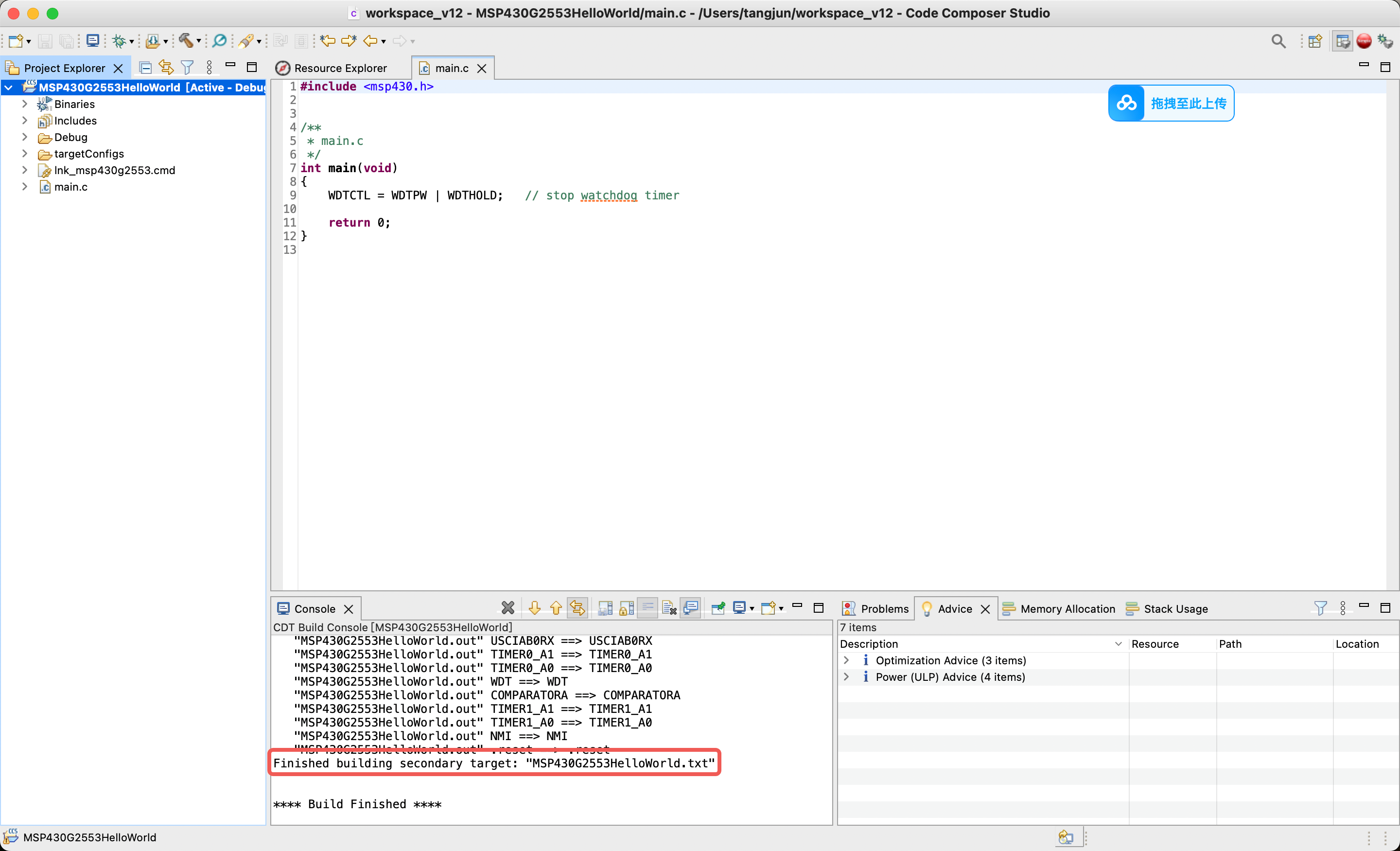Jump to next error in Console

point(534,608)
